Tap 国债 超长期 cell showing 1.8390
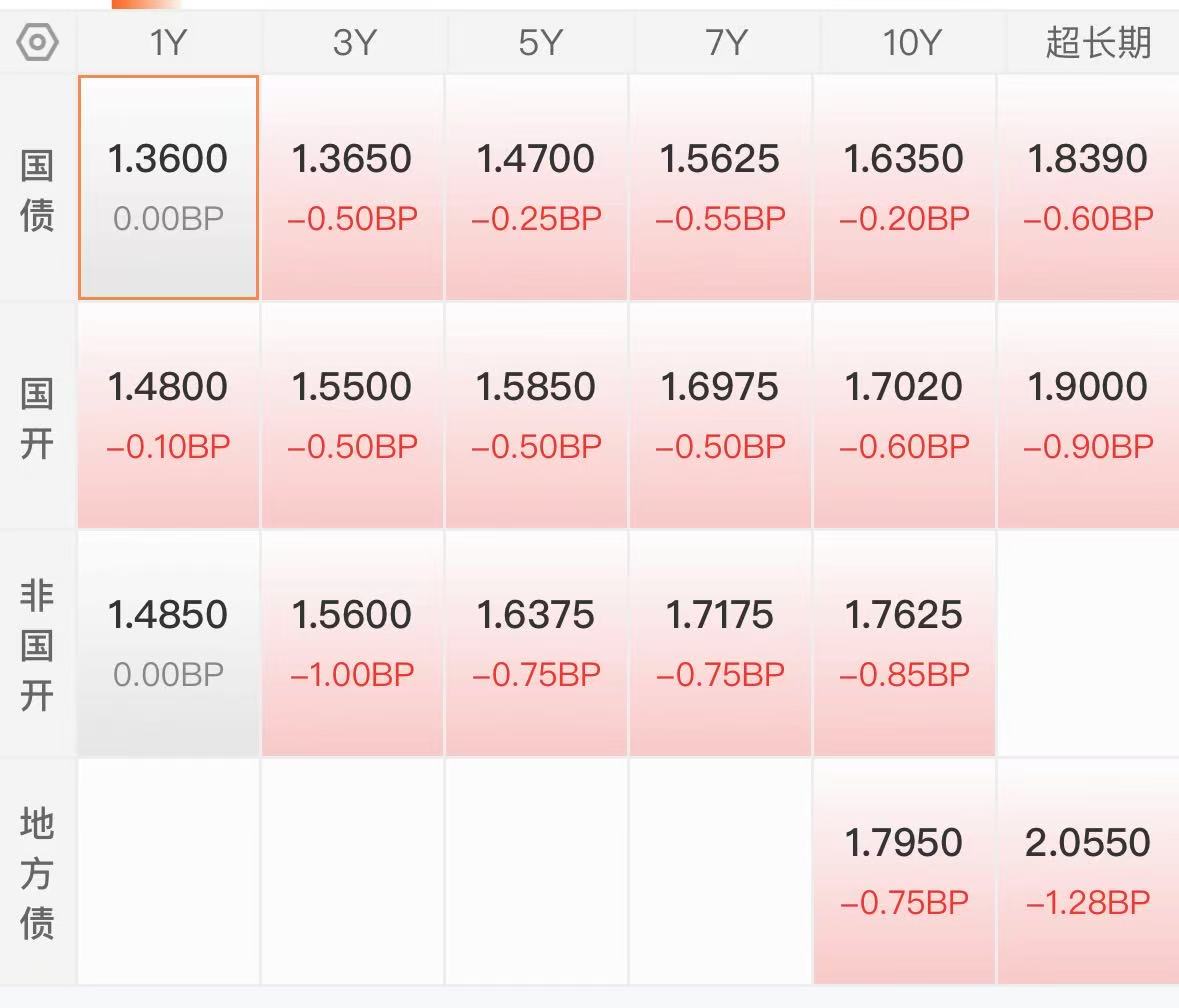Viewport: 1179px width, 1008px height. point(1089,187)
